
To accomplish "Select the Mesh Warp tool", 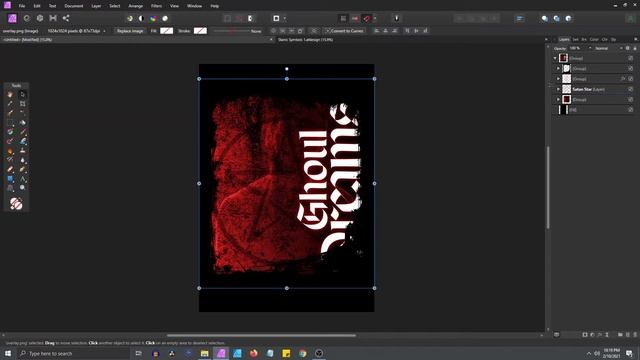I will click(10, 188).
